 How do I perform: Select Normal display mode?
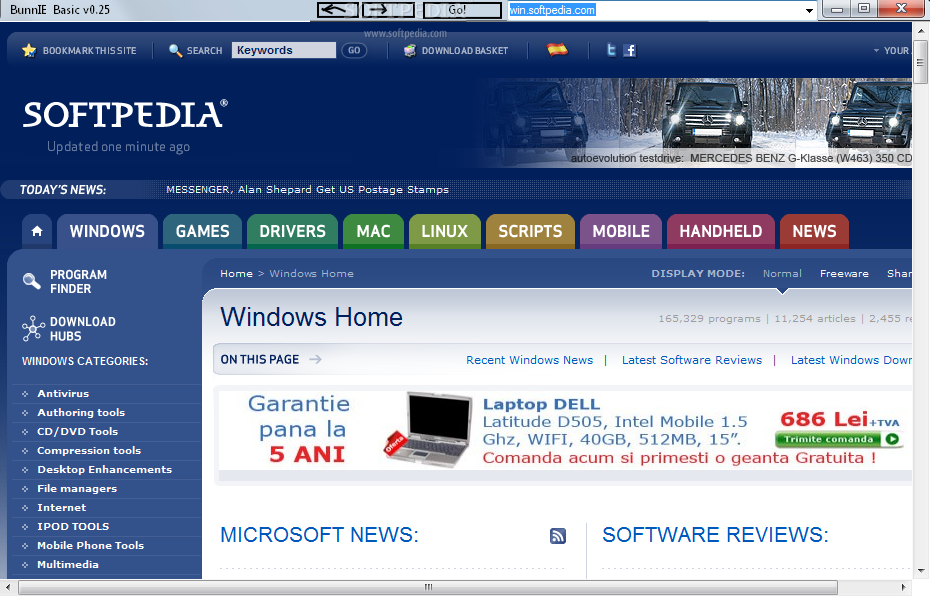coord(782,273)
